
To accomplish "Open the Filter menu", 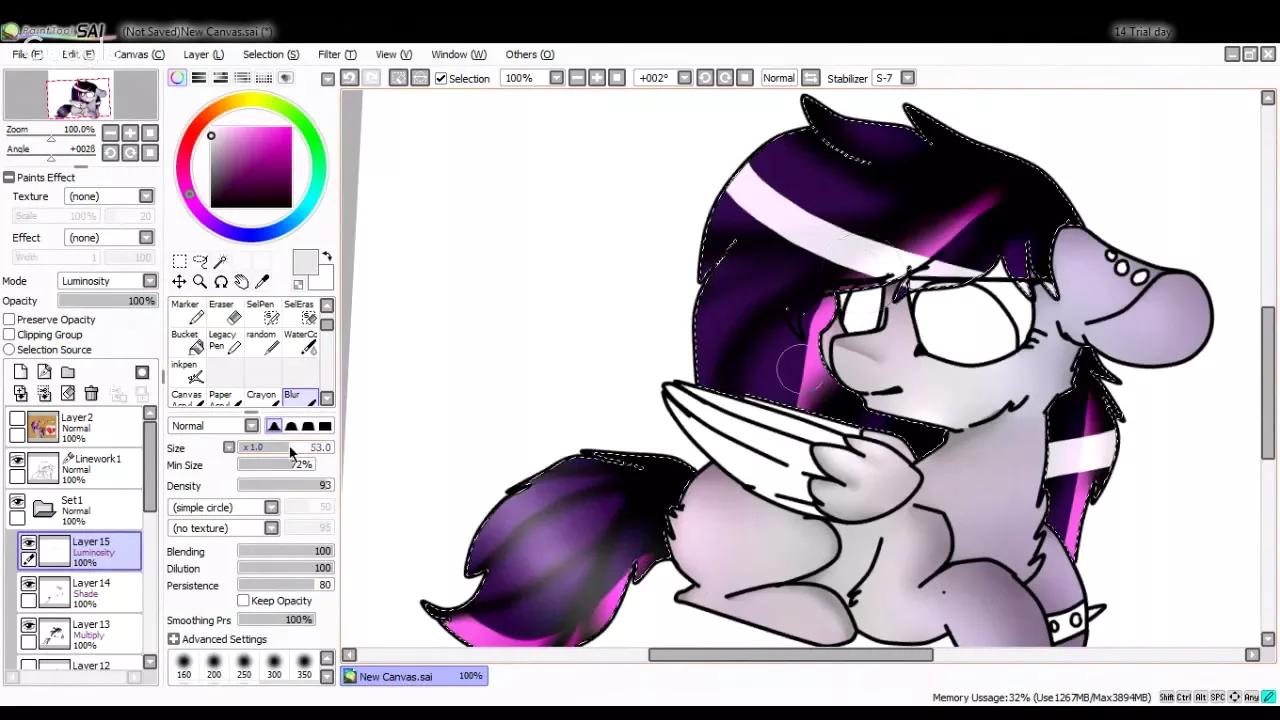I will (x=337, y=54).
